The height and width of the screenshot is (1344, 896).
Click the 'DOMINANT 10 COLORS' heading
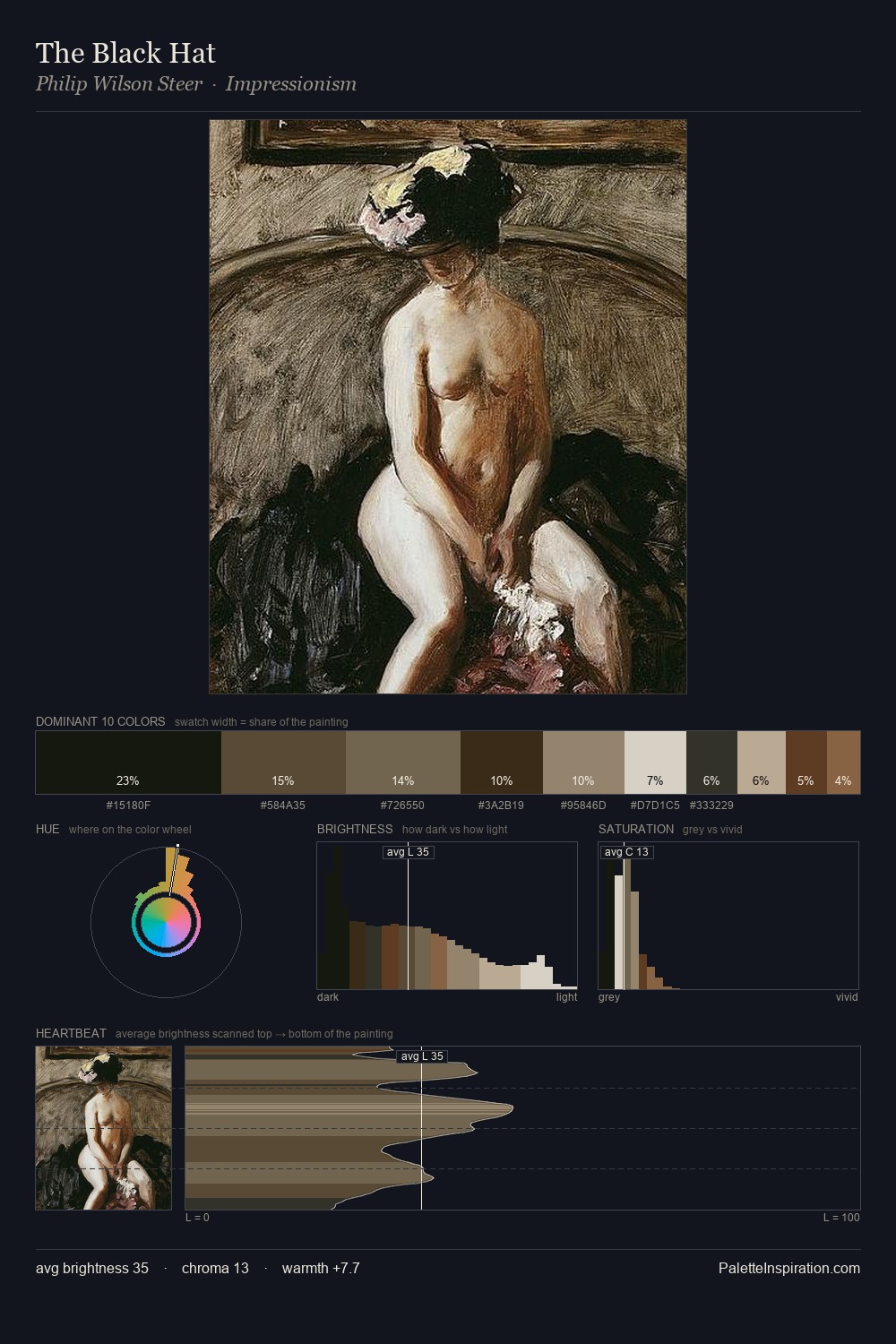tap(100, 721)
